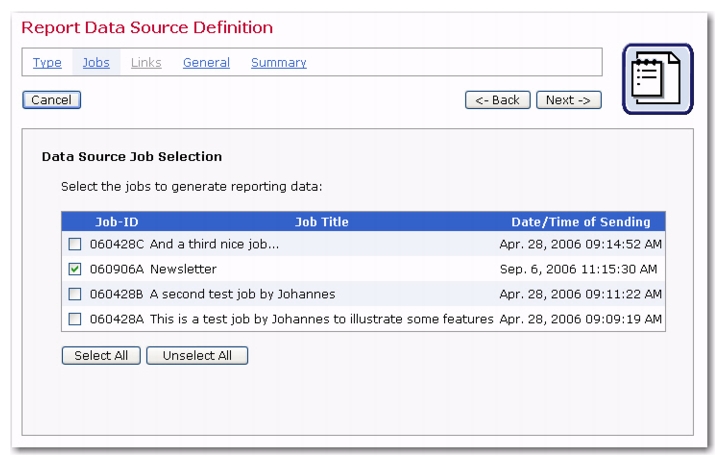Switch to the Jobs tab
The height and width of the screenshot is (473, 725).
pos(96,62)
